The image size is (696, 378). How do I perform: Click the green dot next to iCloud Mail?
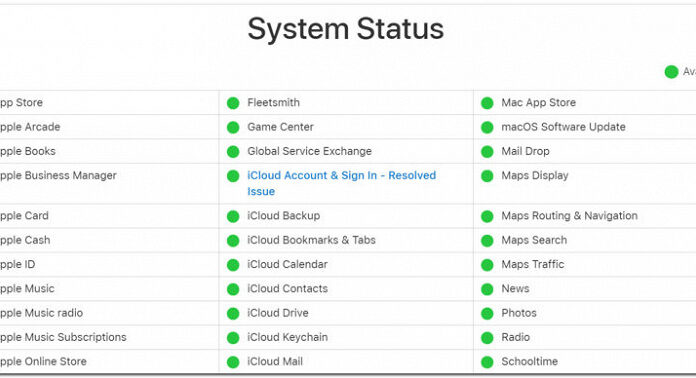click(233, 362)
